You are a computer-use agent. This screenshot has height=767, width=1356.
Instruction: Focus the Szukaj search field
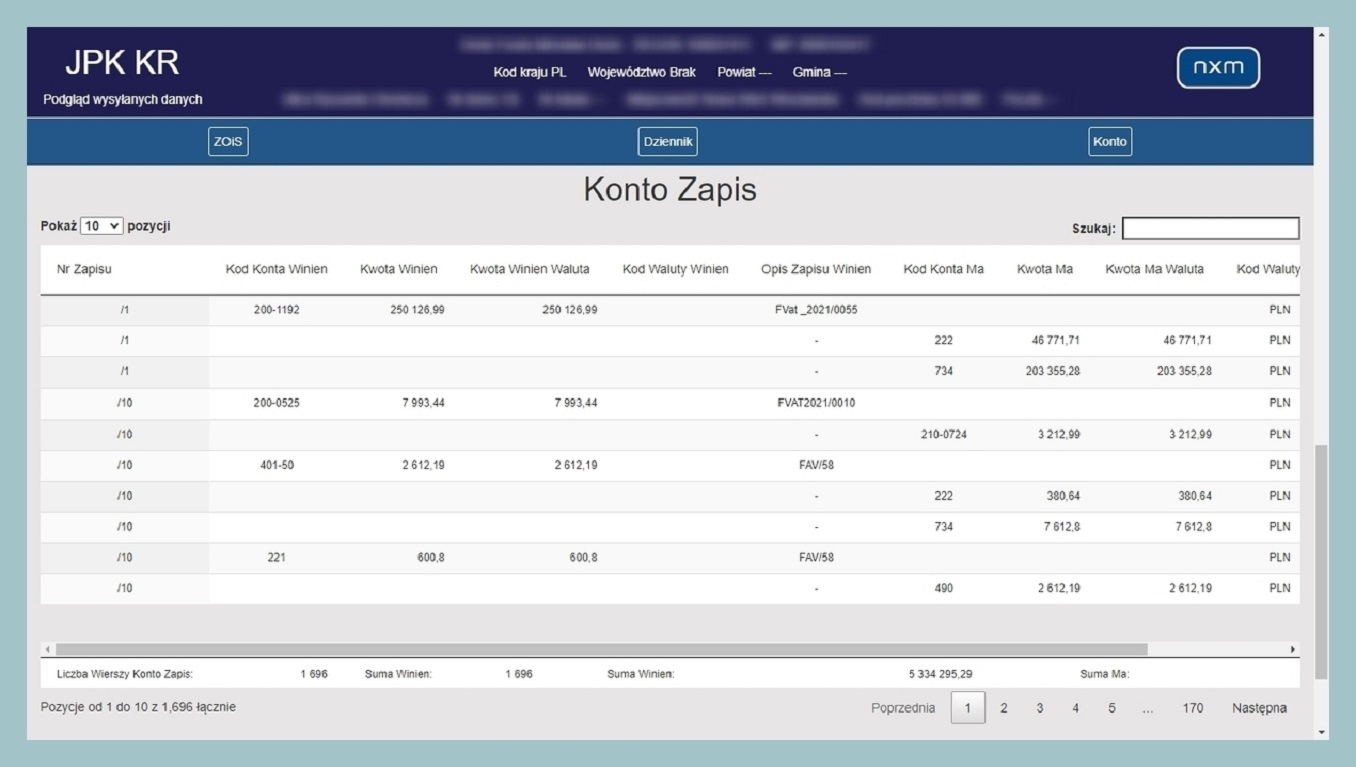tap(1210, 229)
